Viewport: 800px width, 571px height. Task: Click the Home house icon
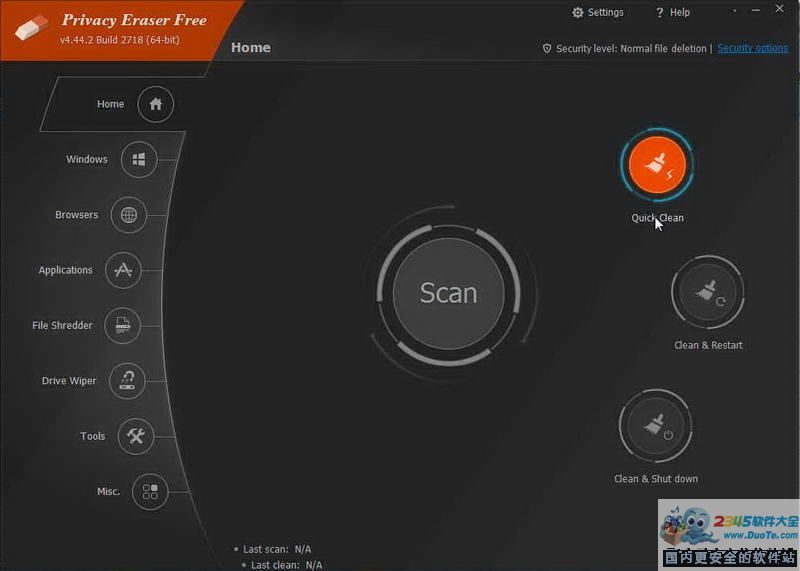(x=156, y=104)
